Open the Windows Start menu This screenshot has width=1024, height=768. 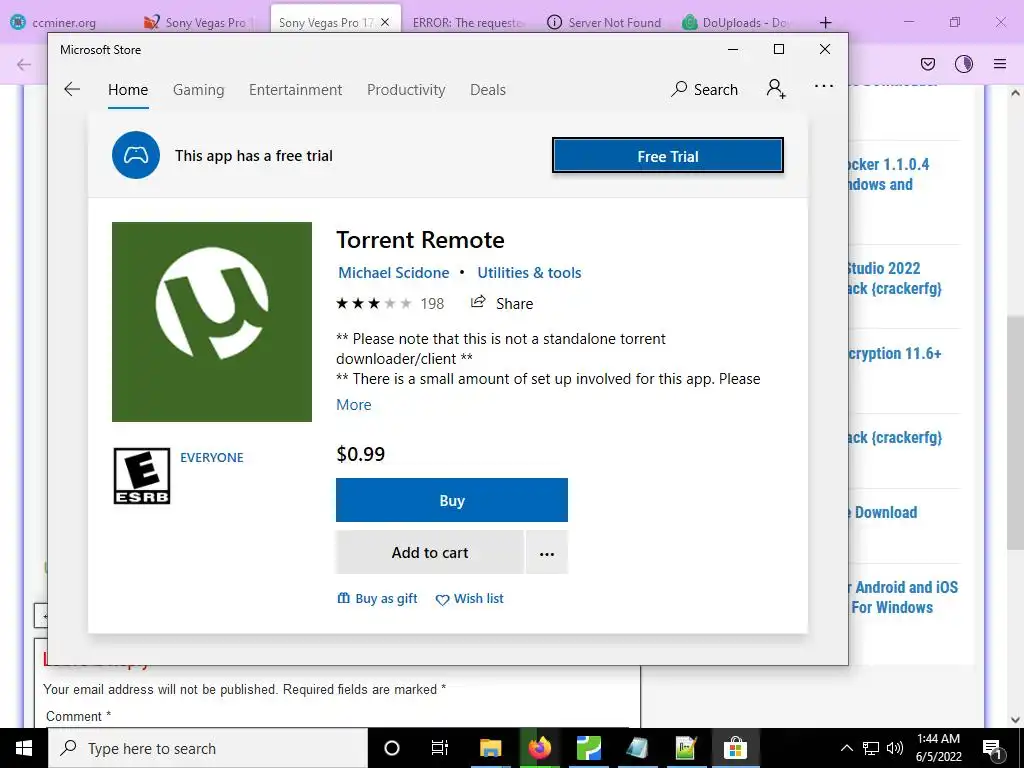(24, 748)
